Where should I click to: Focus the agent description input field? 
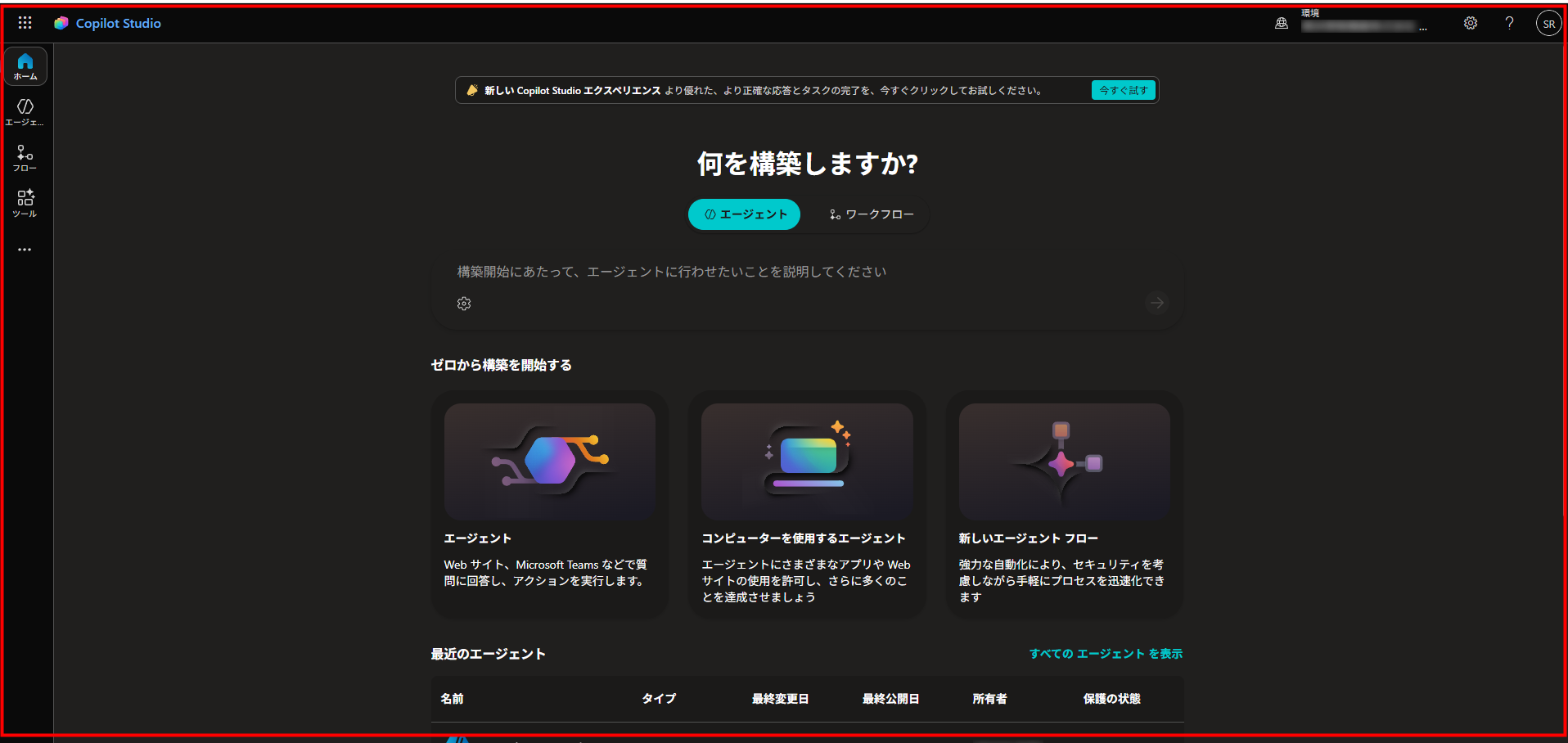(807, 272)
